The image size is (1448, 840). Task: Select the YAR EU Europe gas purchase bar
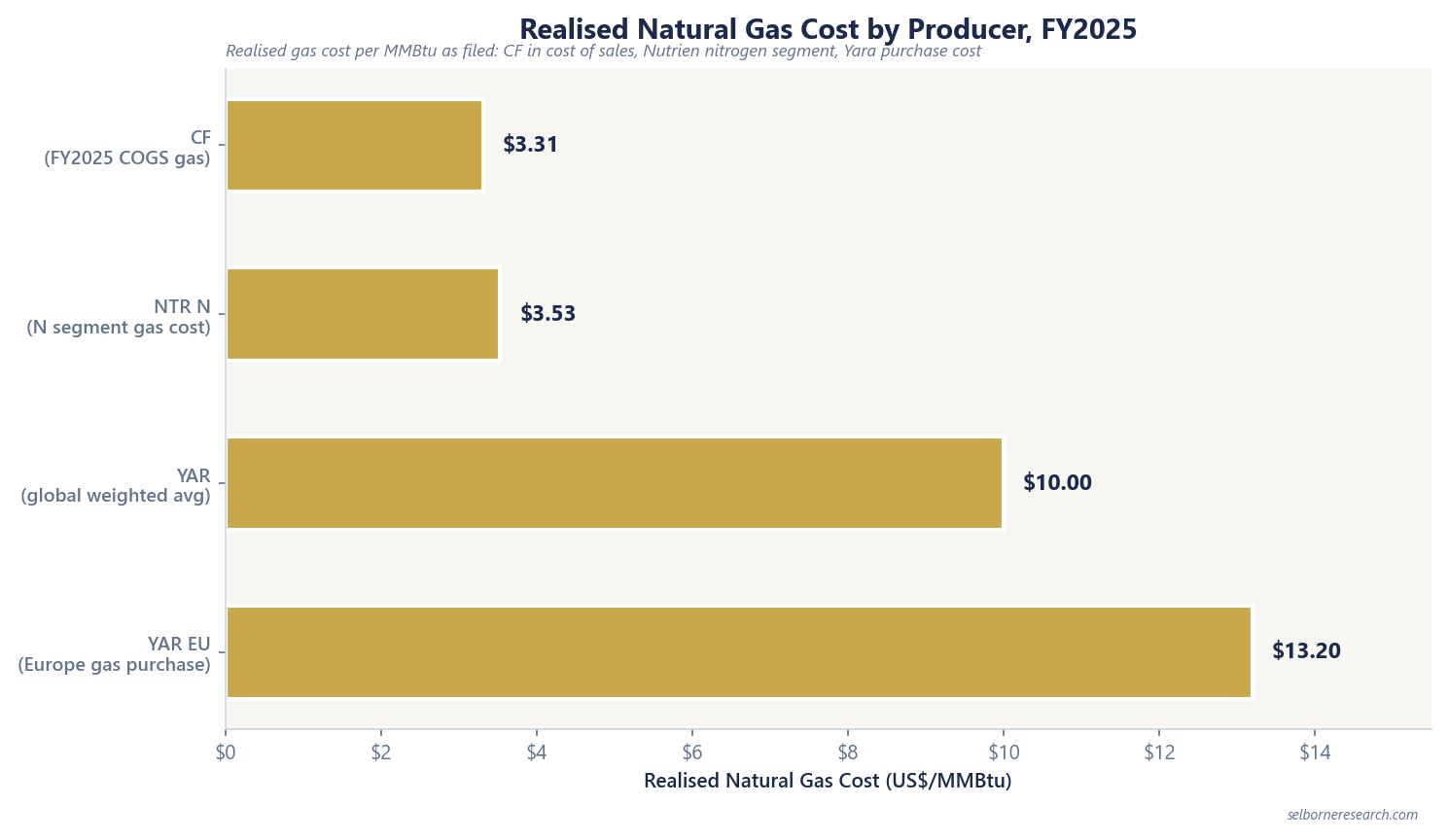[x=739, y=652]
